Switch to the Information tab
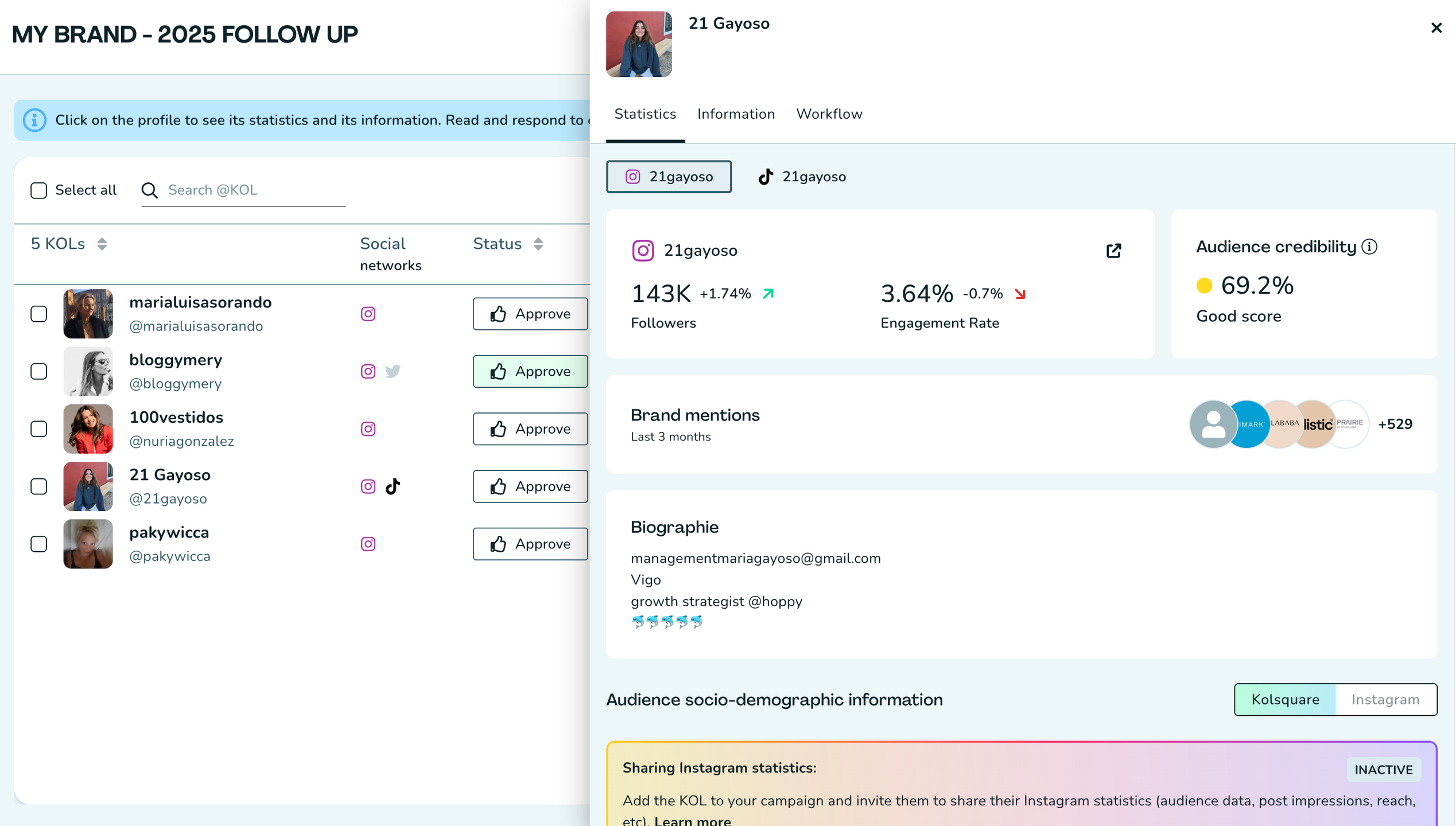This screenshot has width=1456, height=826. click(x=736, y=114)
